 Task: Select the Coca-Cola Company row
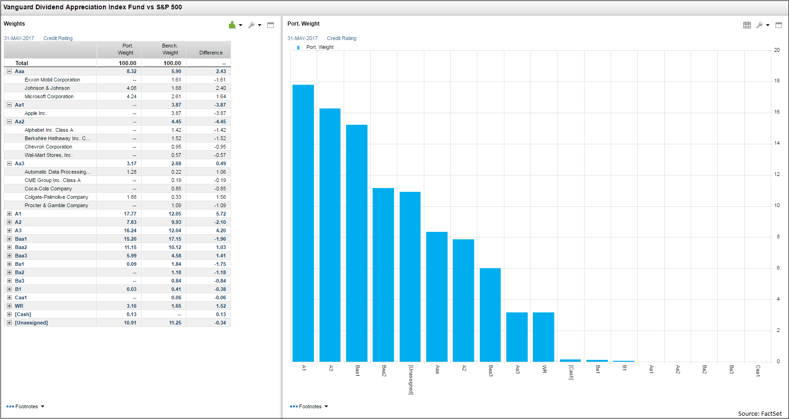pyautogui.click(x=118, y=189)
